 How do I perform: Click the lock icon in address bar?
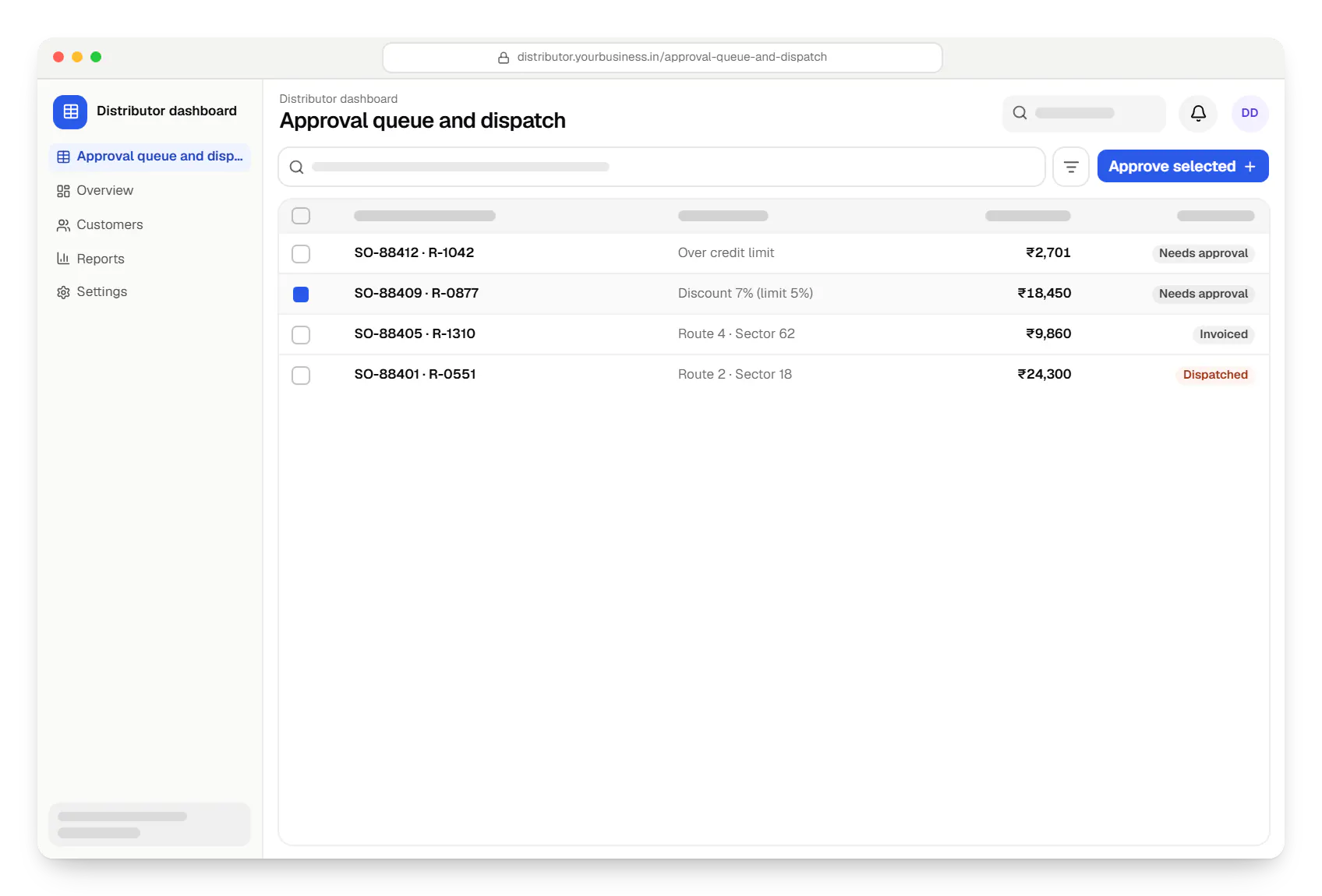[504, 58]
